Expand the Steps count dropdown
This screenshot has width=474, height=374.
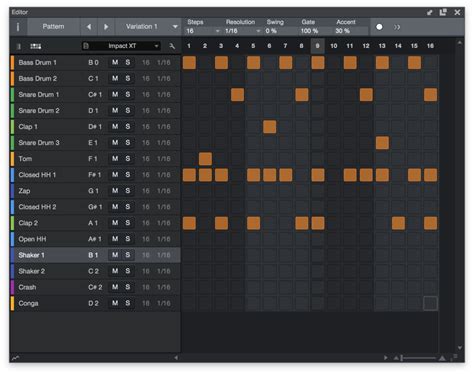point(203,31)
